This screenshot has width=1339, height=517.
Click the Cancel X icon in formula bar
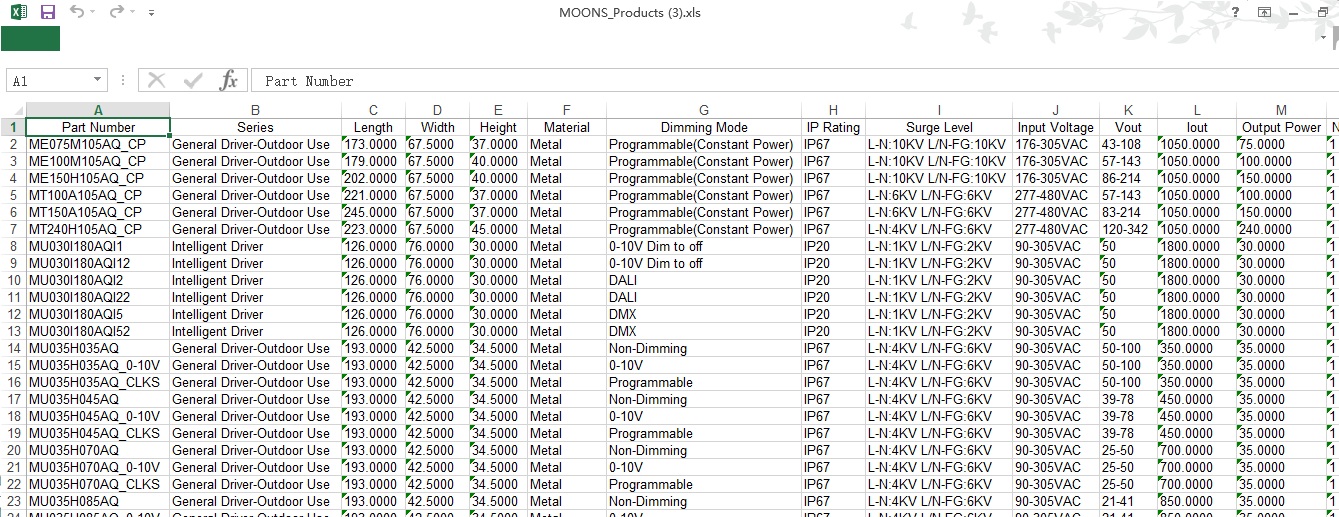click(x=157, y=81)
